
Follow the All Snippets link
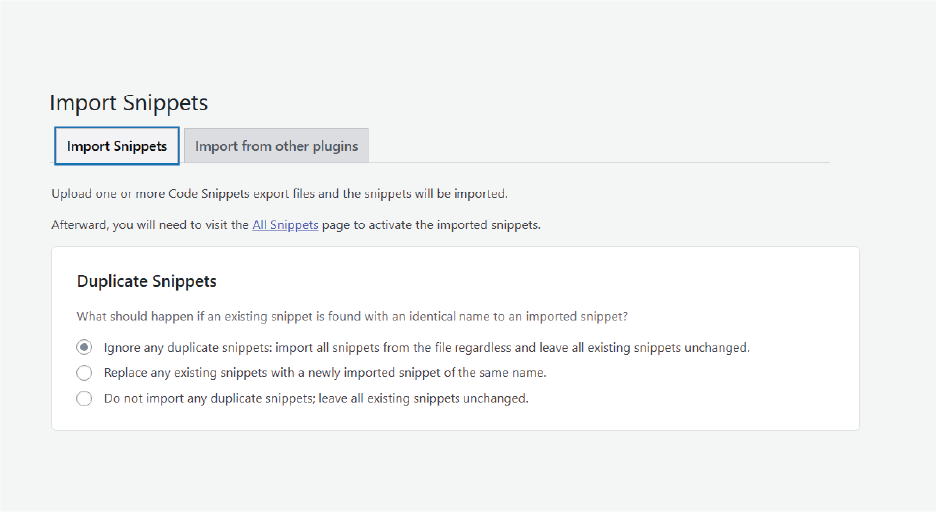(285, 225)
